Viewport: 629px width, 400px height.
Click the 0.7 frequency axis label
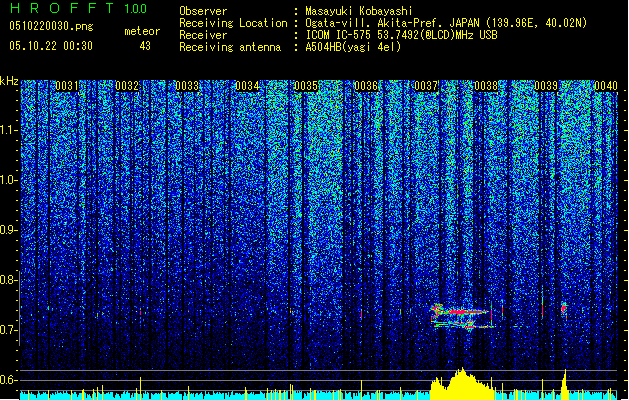coord(9,330)
